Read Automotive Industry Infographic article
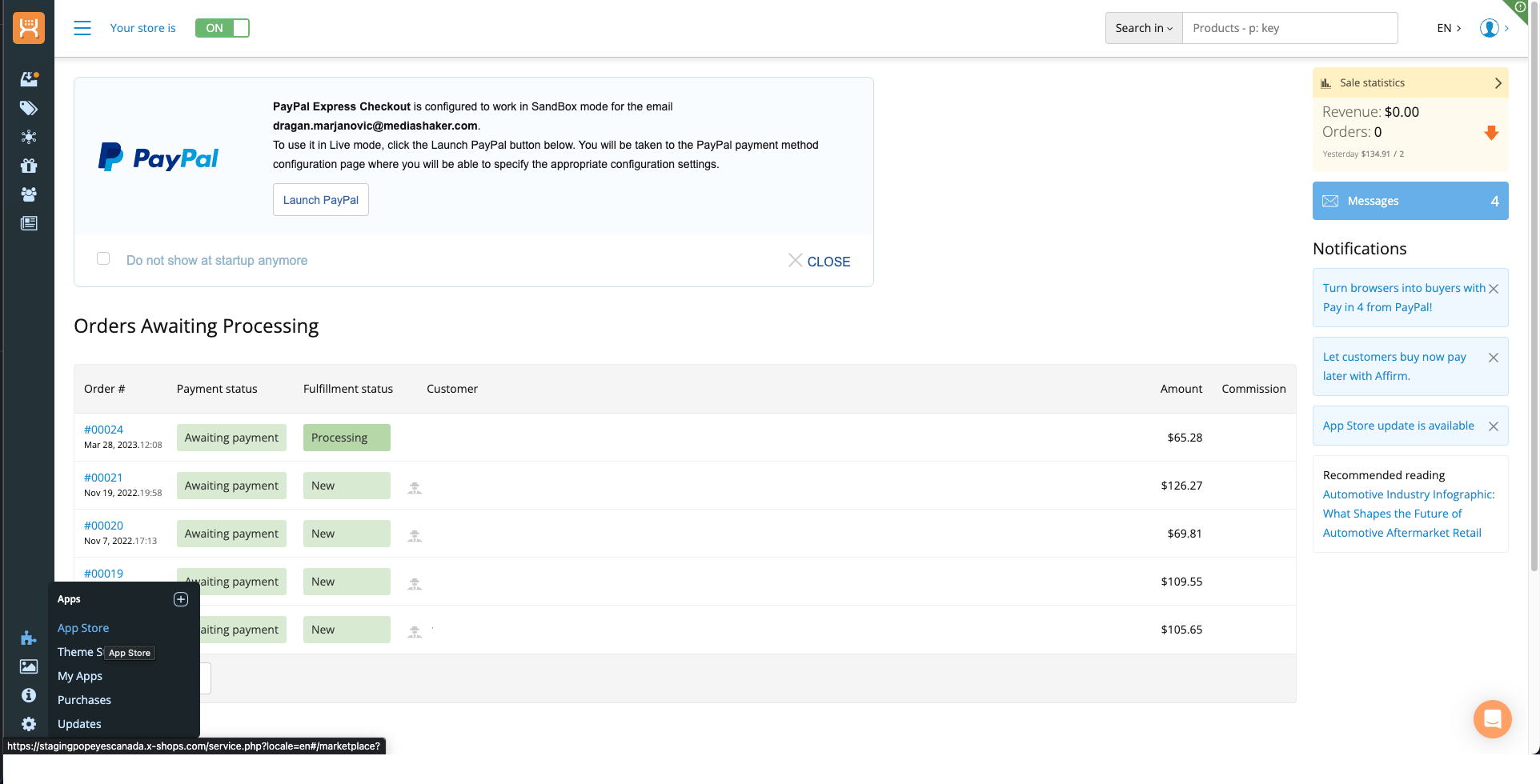Screen dimensions: 1540x784 click(1409, 514)
